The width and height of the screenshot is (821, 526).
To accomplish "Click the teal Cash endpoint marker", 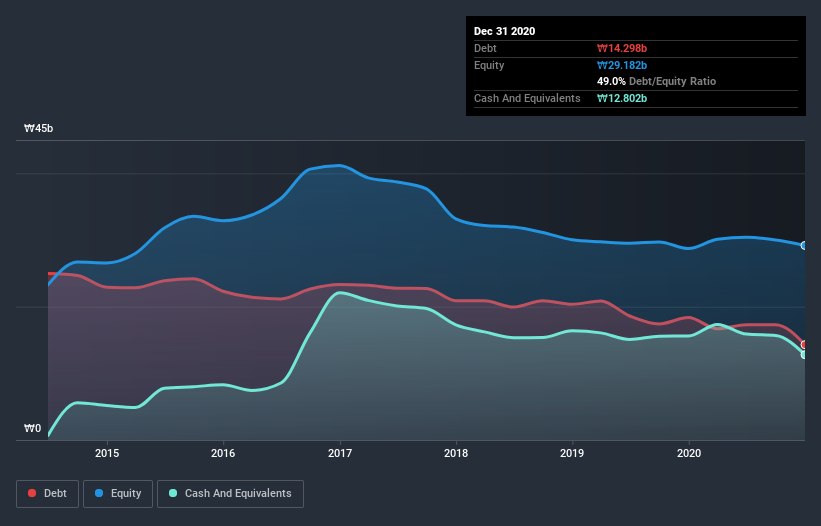I will pos(804,355).
